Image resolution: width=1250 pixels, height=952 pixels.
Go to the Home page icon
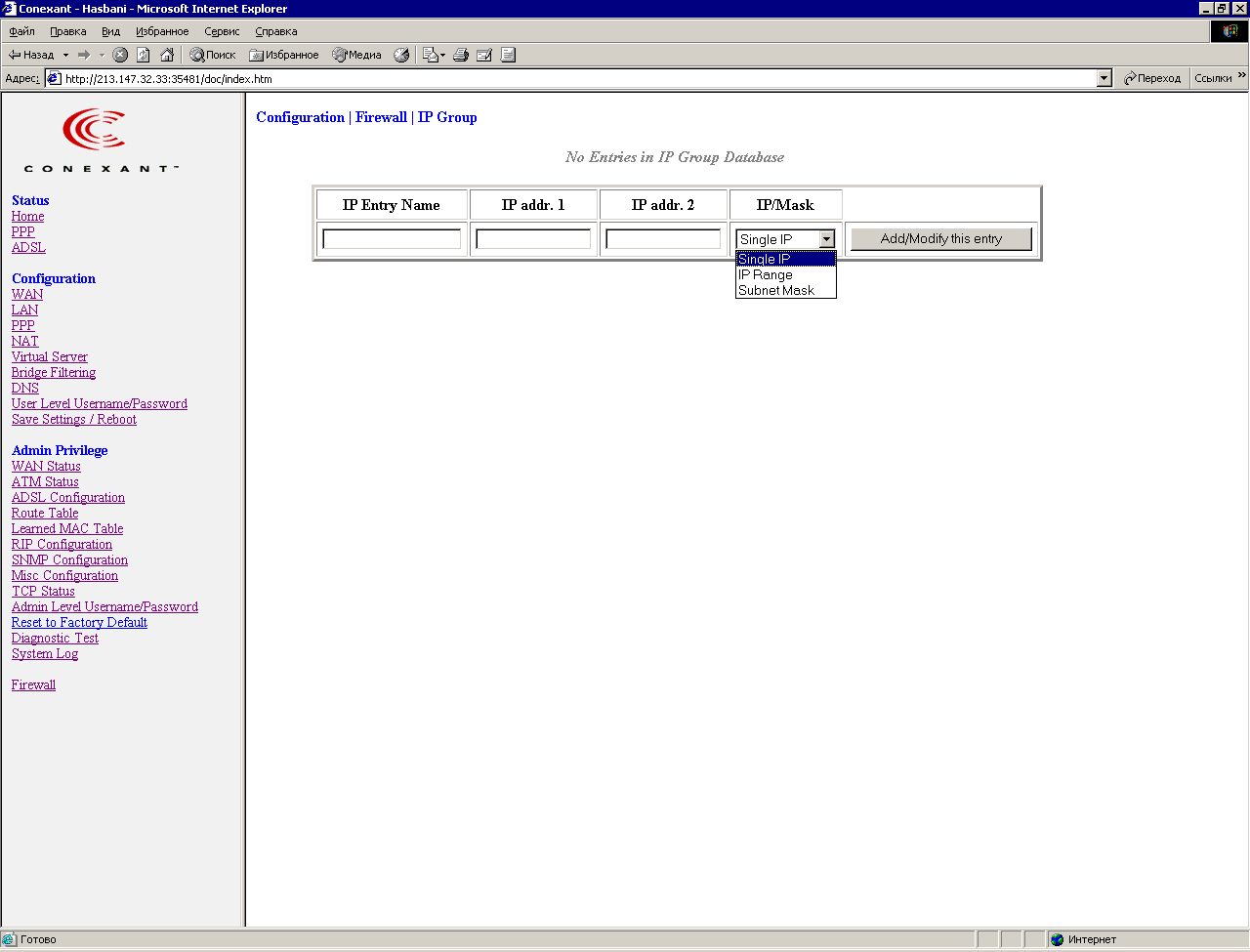167,55
